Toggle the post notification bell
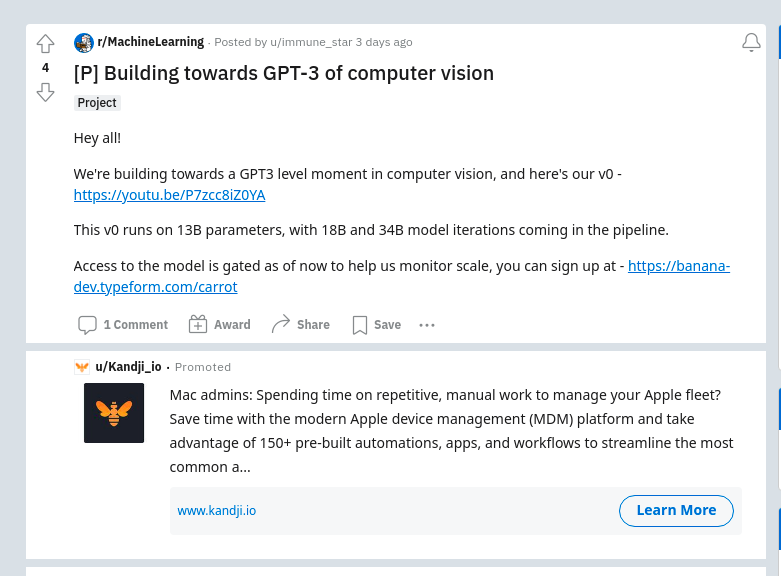Screen dimensions: 781x576 click(751, 42)
